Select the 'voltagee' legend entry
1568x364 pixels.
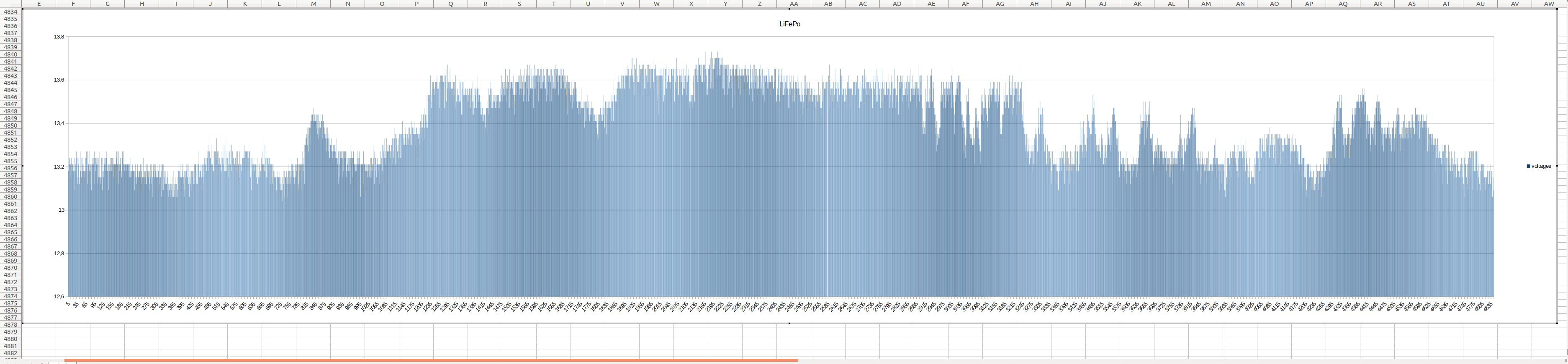1541,166
